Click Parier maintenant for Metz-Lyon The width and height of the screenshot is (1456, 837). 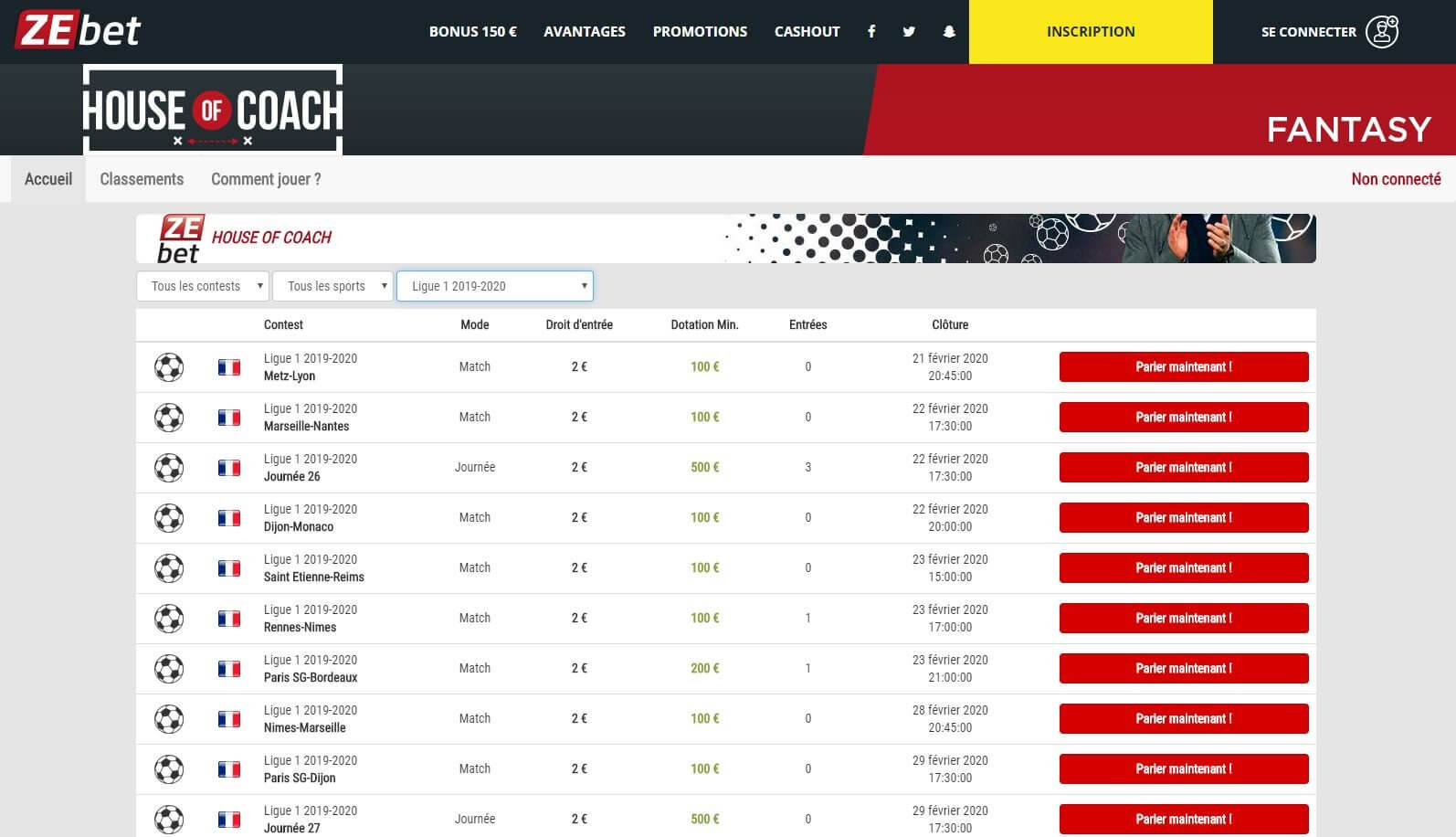(1184, 366)
